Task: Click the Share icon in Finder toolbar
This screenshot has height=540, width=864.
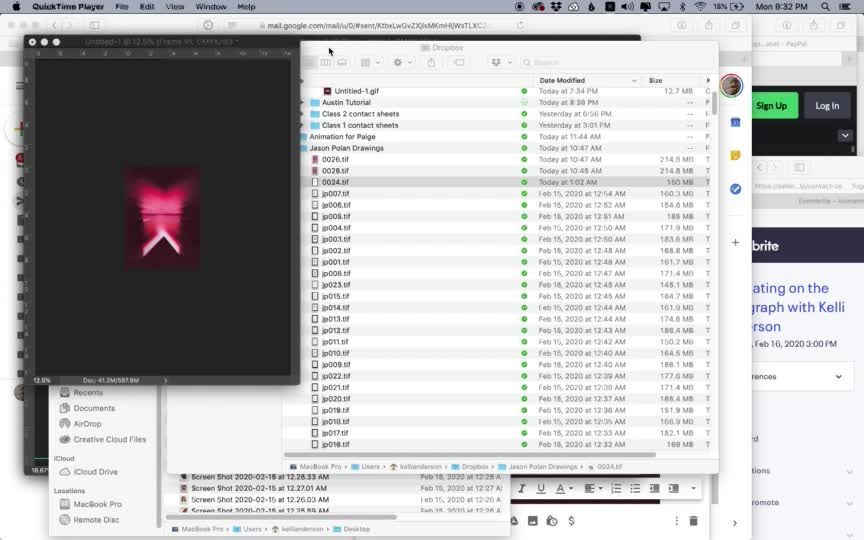Action: pos(431,62)
